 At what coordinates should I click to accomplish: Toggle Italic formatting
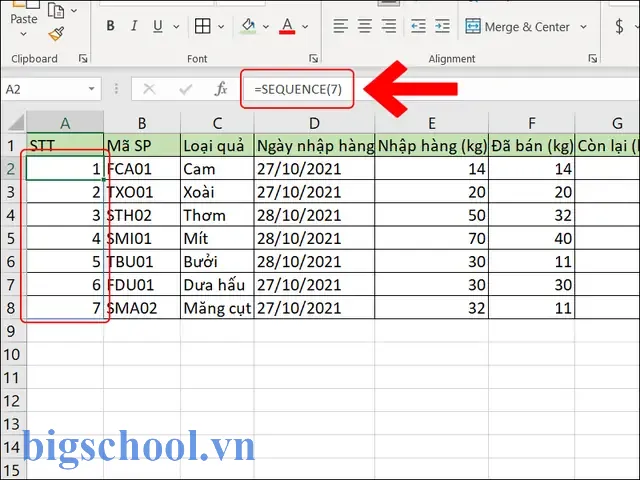point(133,26)
